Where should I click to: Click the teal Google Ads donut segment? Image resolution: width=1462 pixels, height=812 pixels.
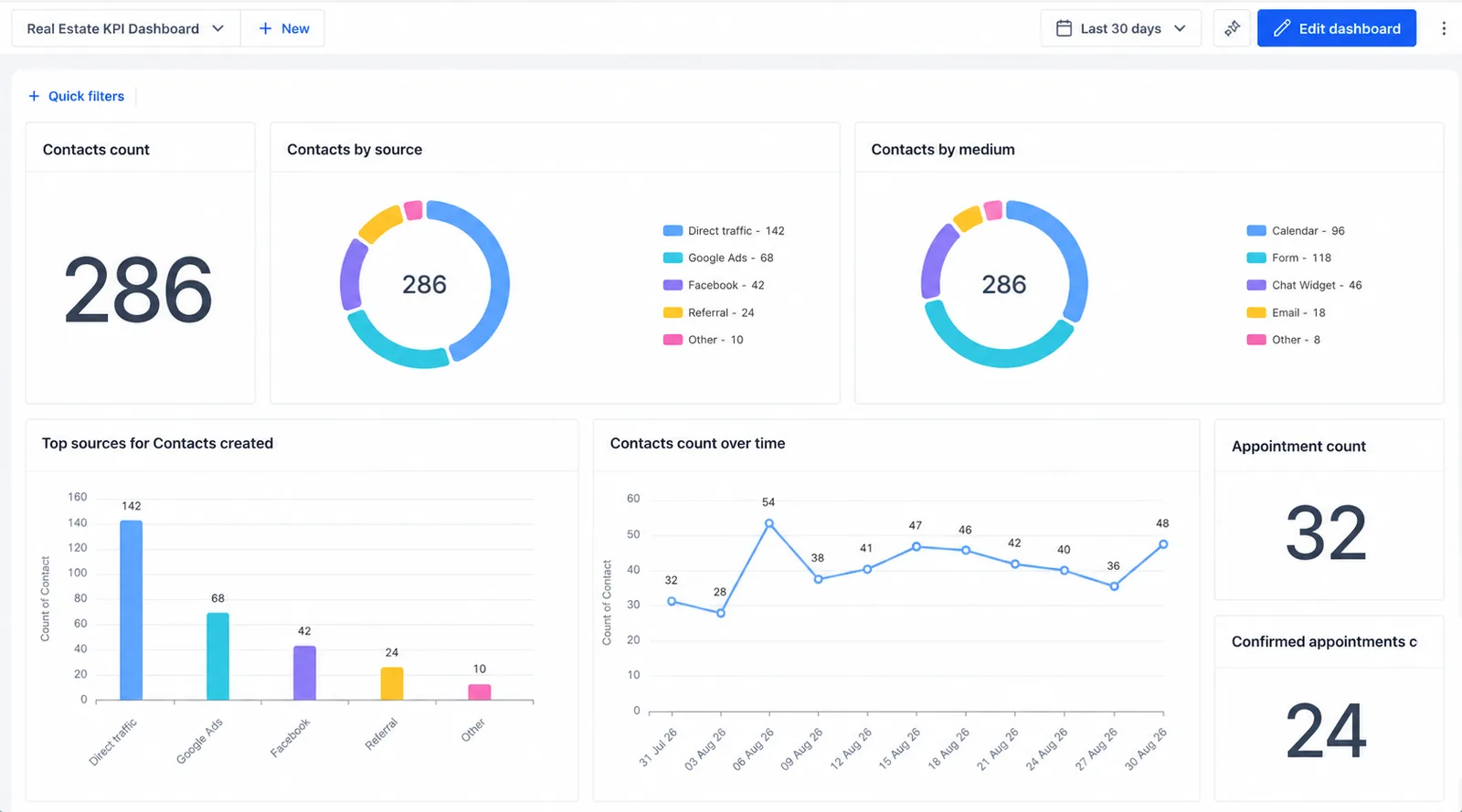[x=391, y=349]
